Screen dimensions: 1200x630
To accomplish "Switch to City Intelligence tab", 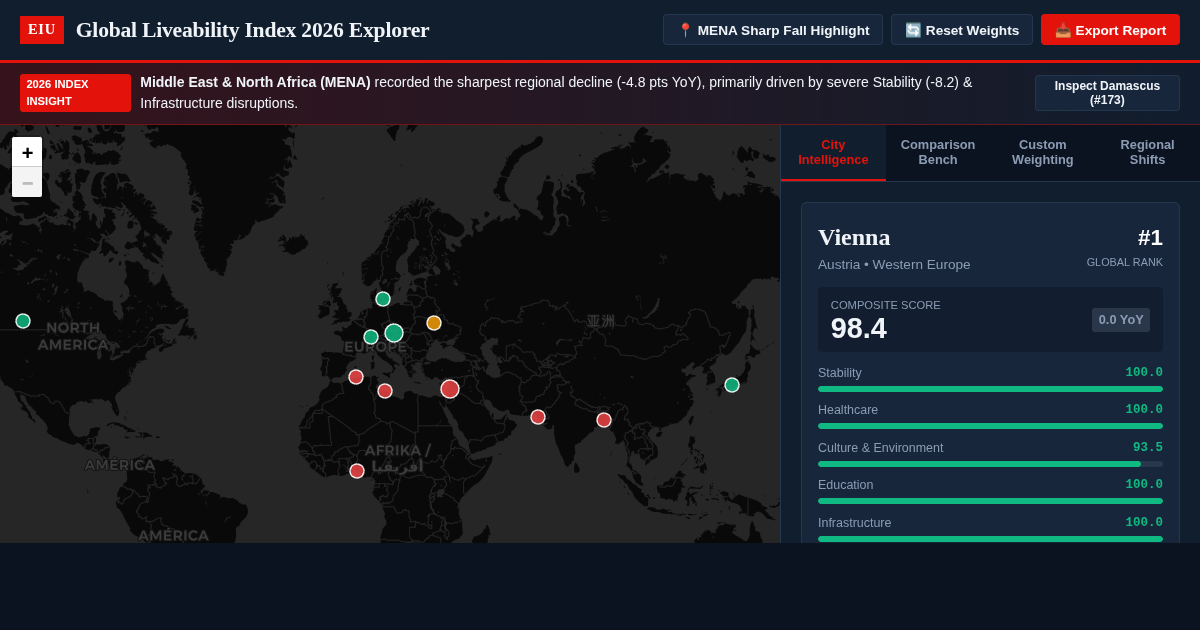I will 833,152.
